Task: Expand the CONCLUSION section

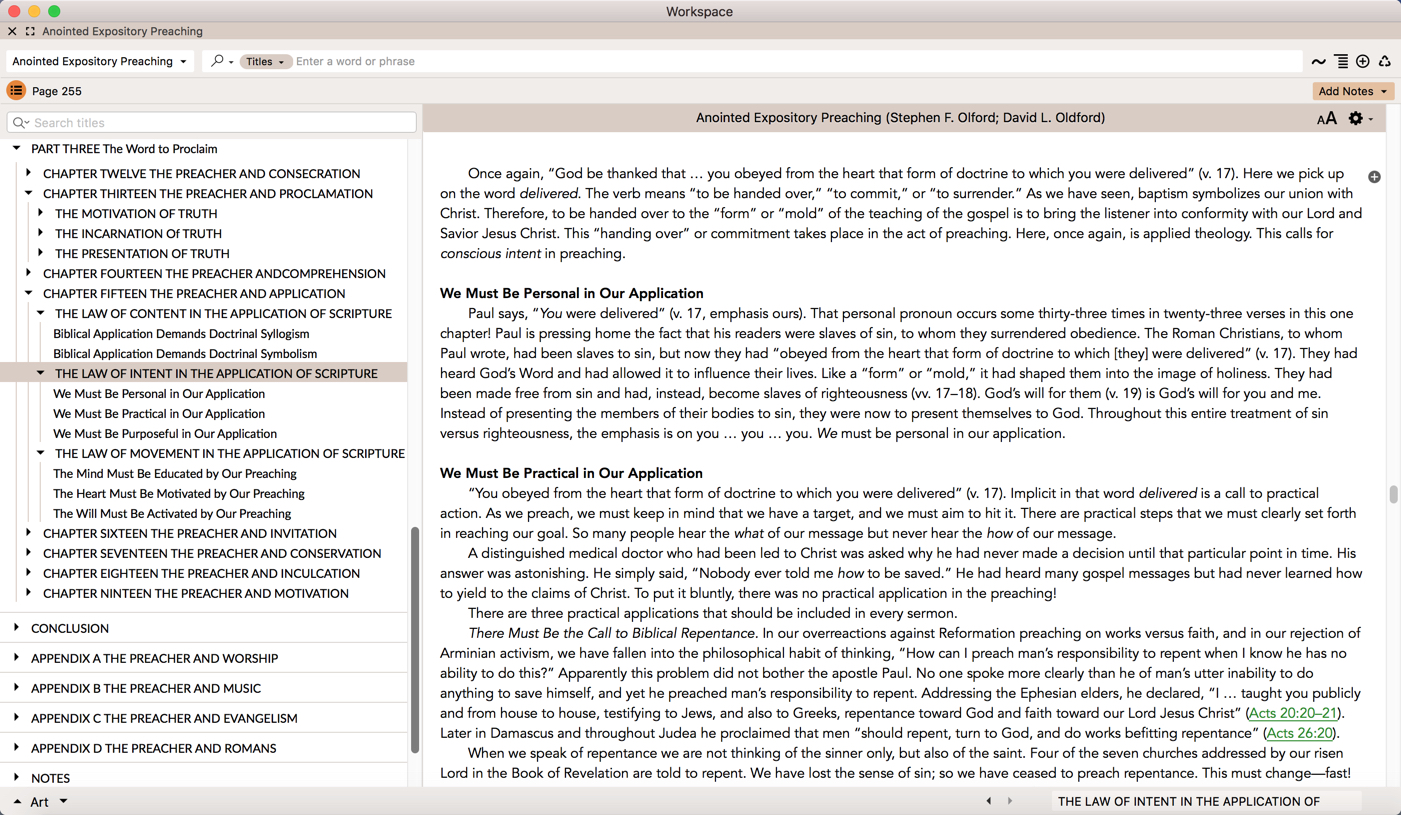Action: coord(16,628)
